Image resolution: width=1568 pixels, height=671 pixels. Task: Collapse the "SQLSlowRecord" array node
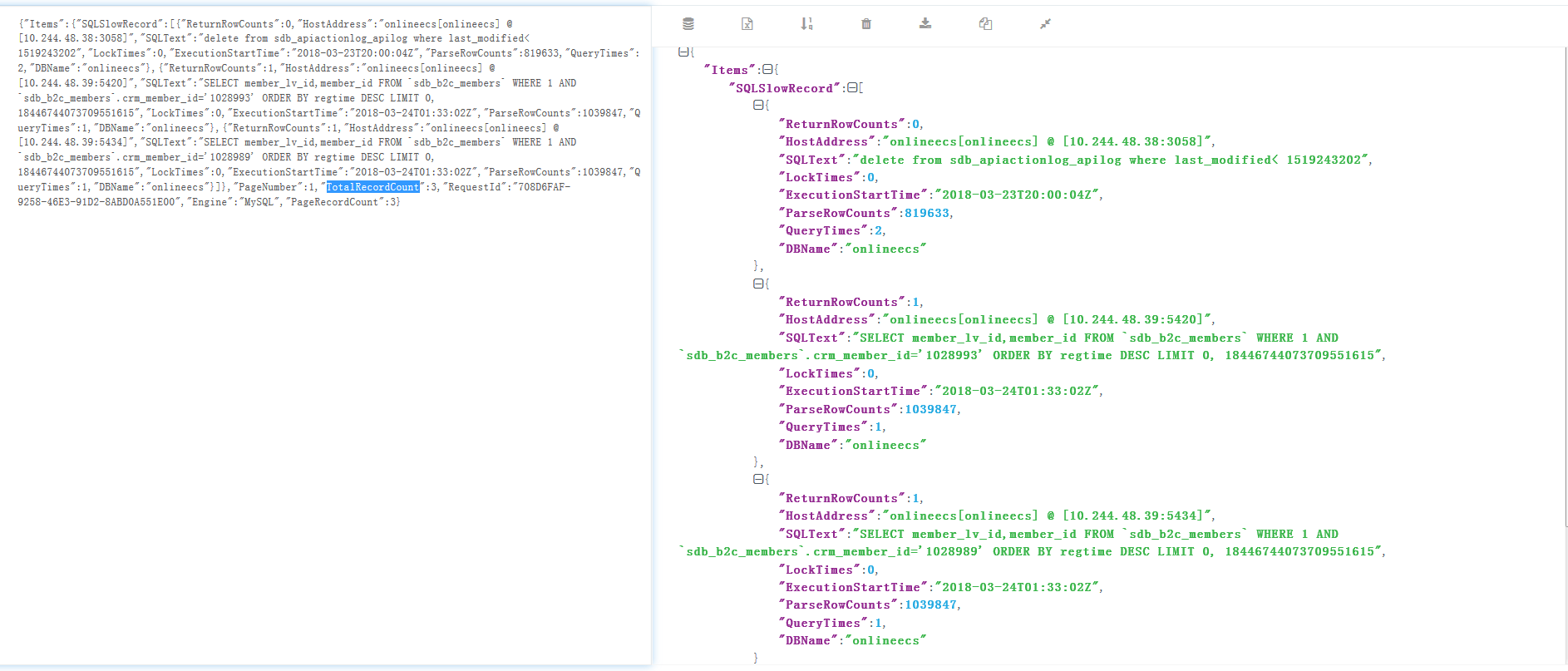point(852,87)
